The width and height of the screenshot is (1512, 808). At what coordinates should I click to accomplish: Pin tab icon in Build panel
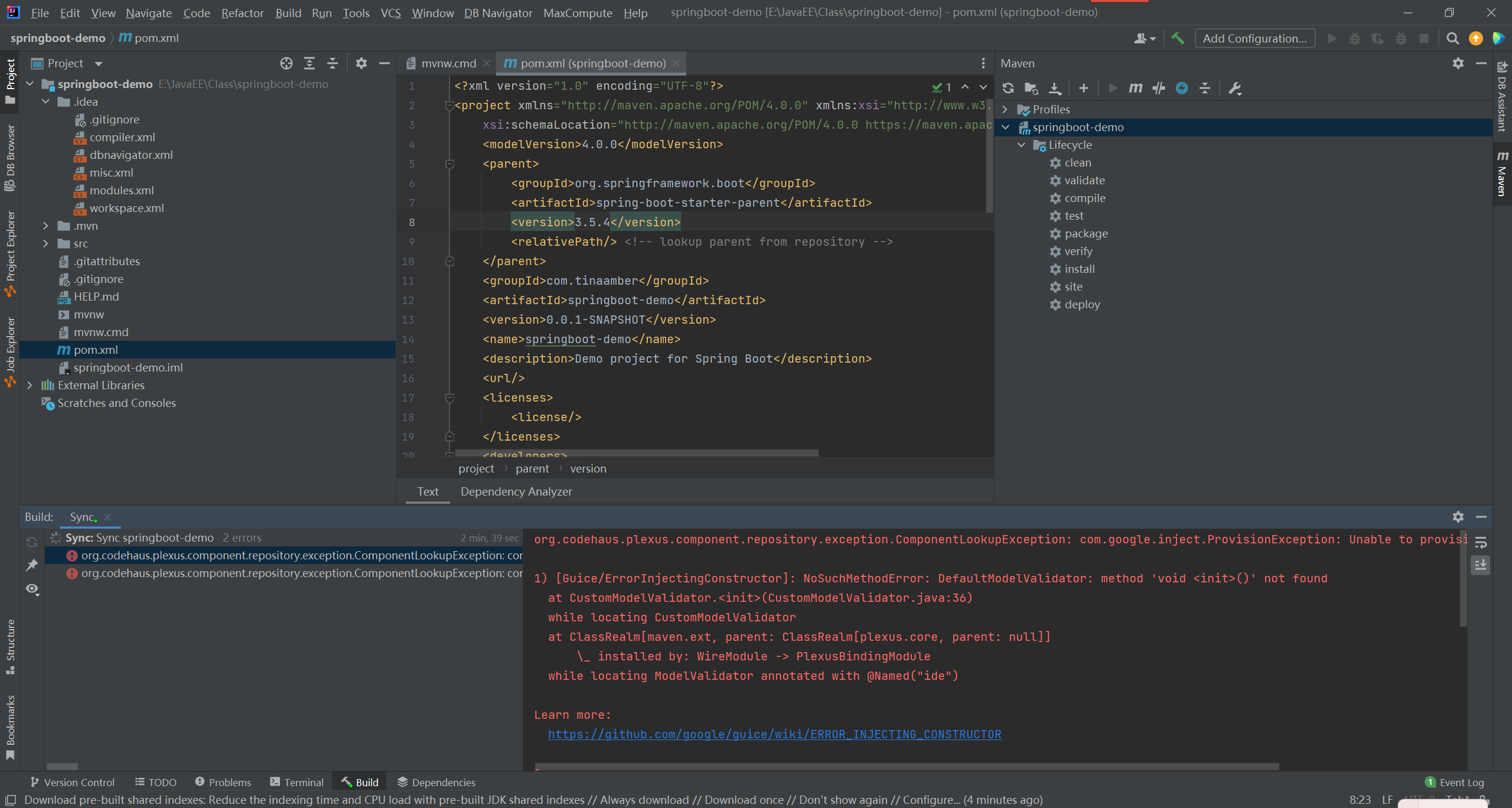pos(32,565)
